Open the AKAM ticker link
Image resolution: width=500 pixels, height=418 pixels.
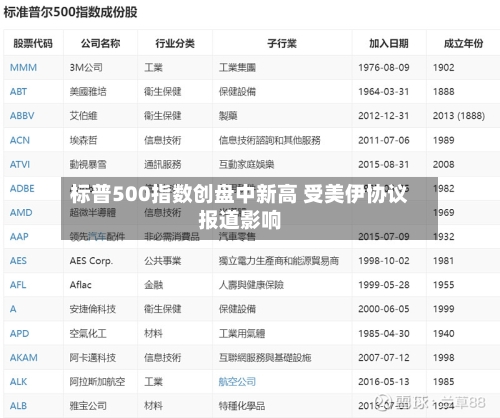24,358
